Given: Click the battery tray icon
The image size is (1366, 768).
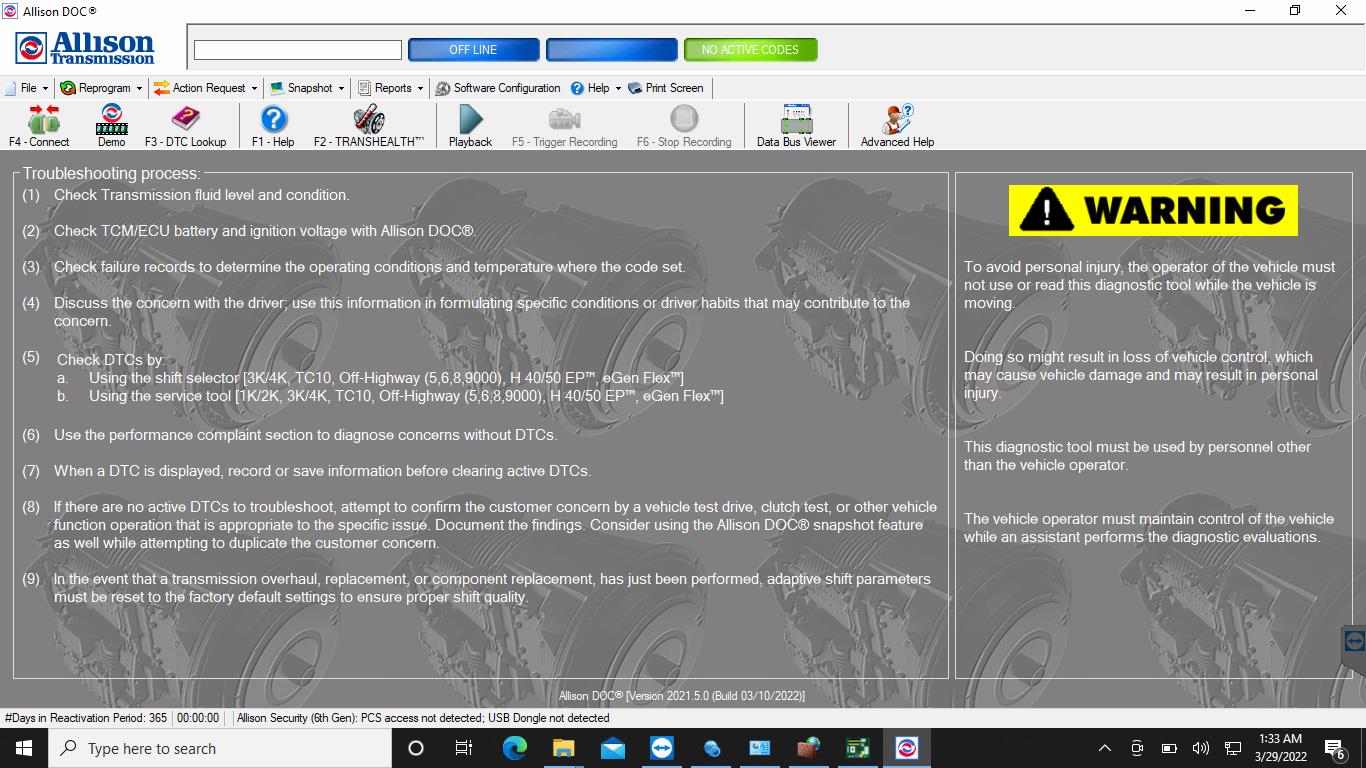Looking at the screenshot, I should [x=1169, y=748].
